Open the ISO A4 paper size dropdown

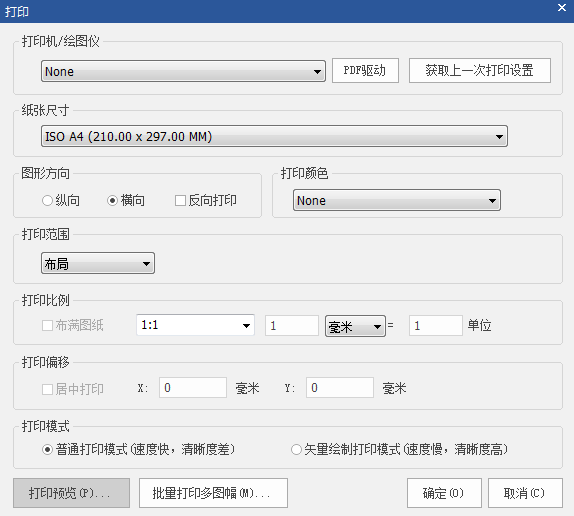coord(274,136)
